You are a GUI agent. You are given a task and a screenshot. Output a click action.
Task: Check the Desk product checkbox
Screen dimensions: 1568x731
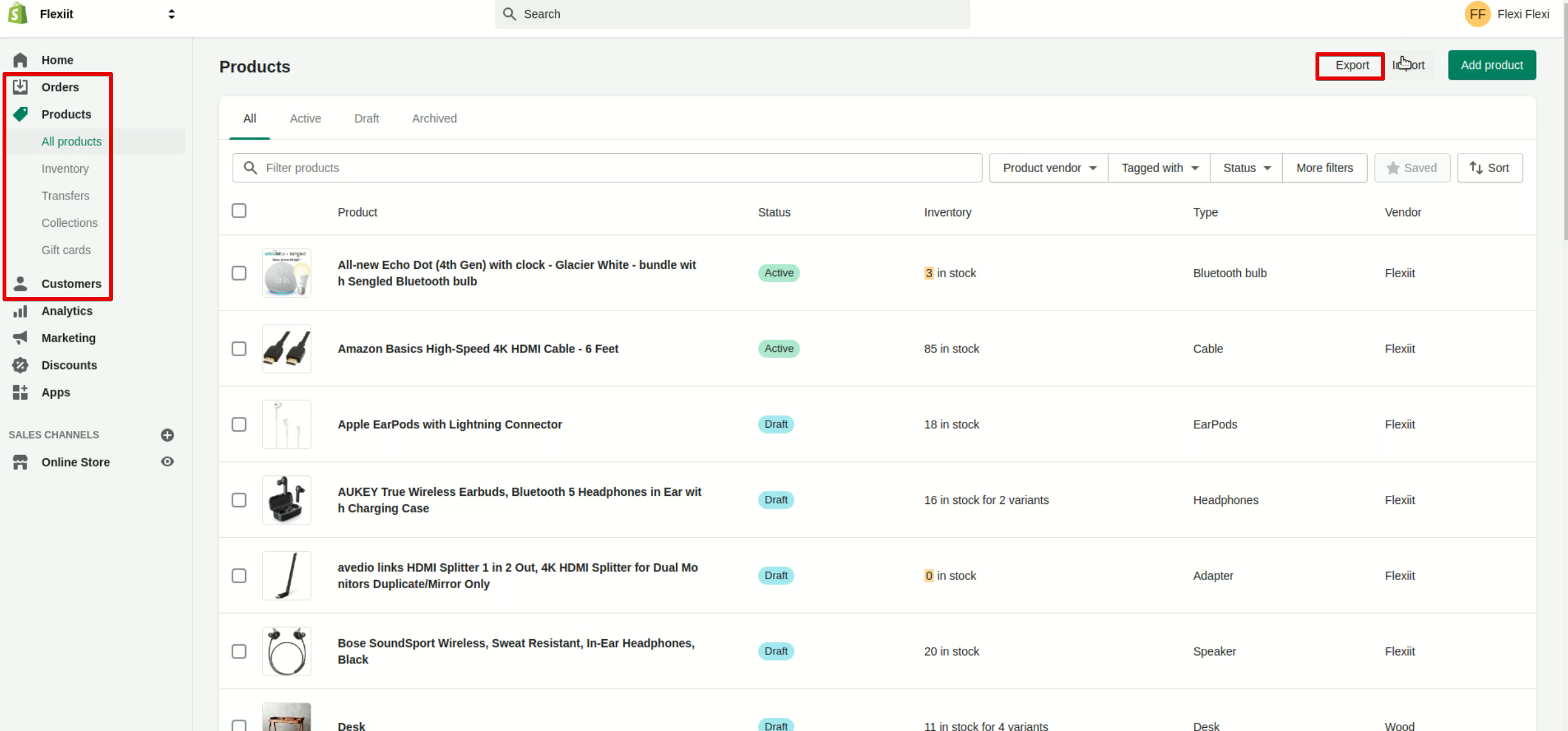(239, 725)
